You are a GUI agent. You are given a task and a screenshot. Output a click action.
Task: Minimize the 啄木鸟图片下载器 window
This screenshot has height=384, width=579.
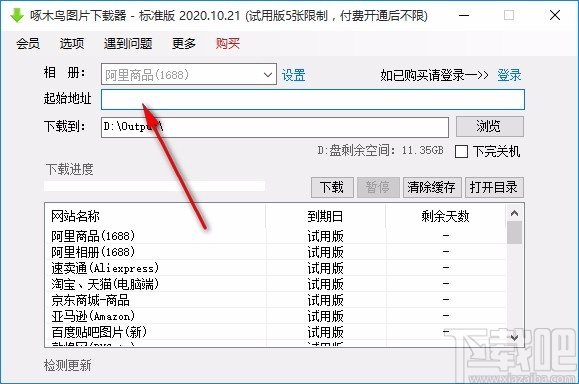[464, 16]
